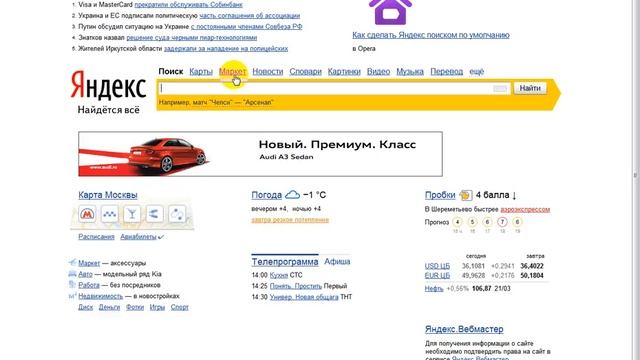Open the Деньги link
The height and width of the screenshot is (360, 640).
coord(109,307)
